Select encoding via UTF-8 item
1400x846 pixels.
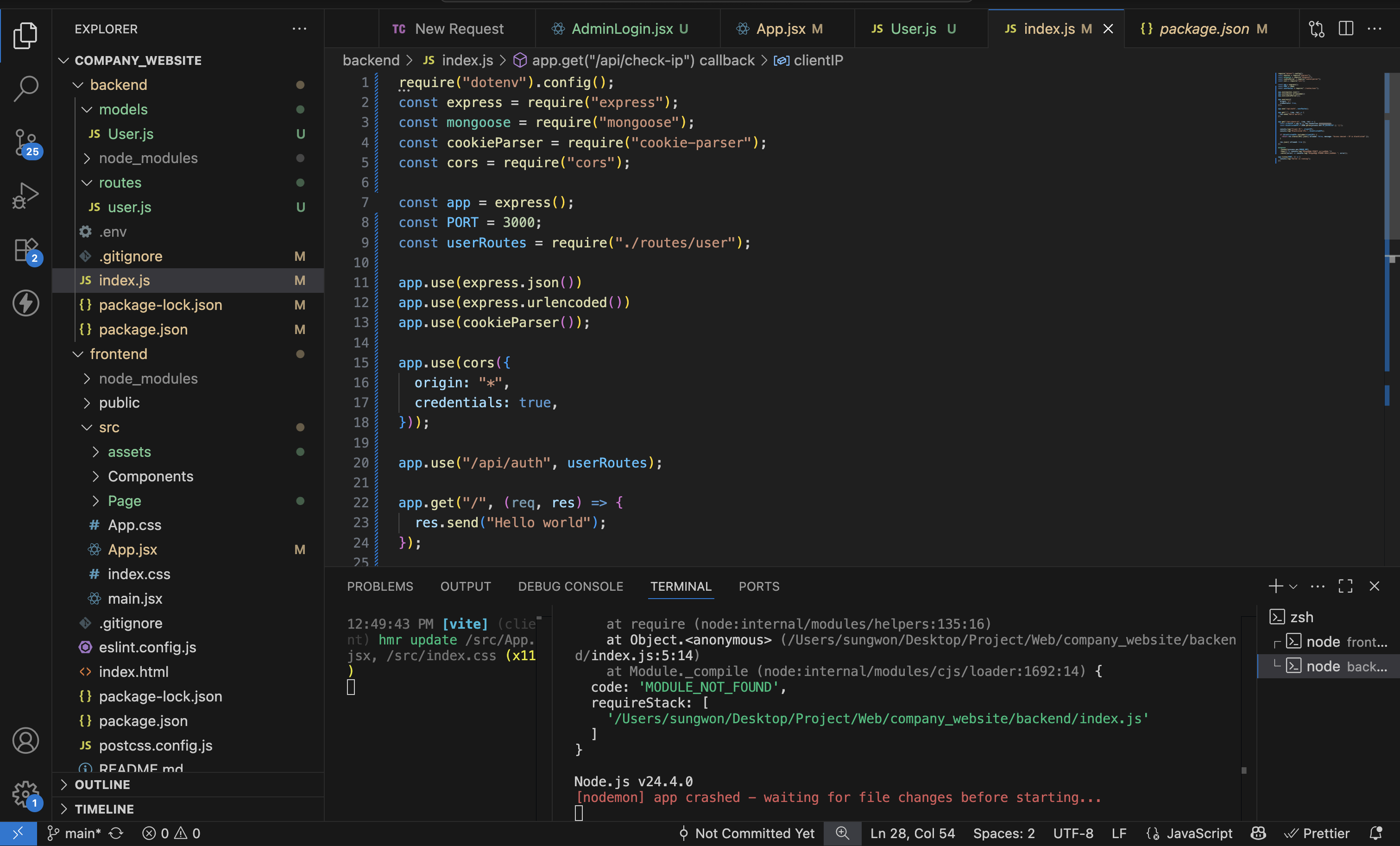click(1073, 833)
